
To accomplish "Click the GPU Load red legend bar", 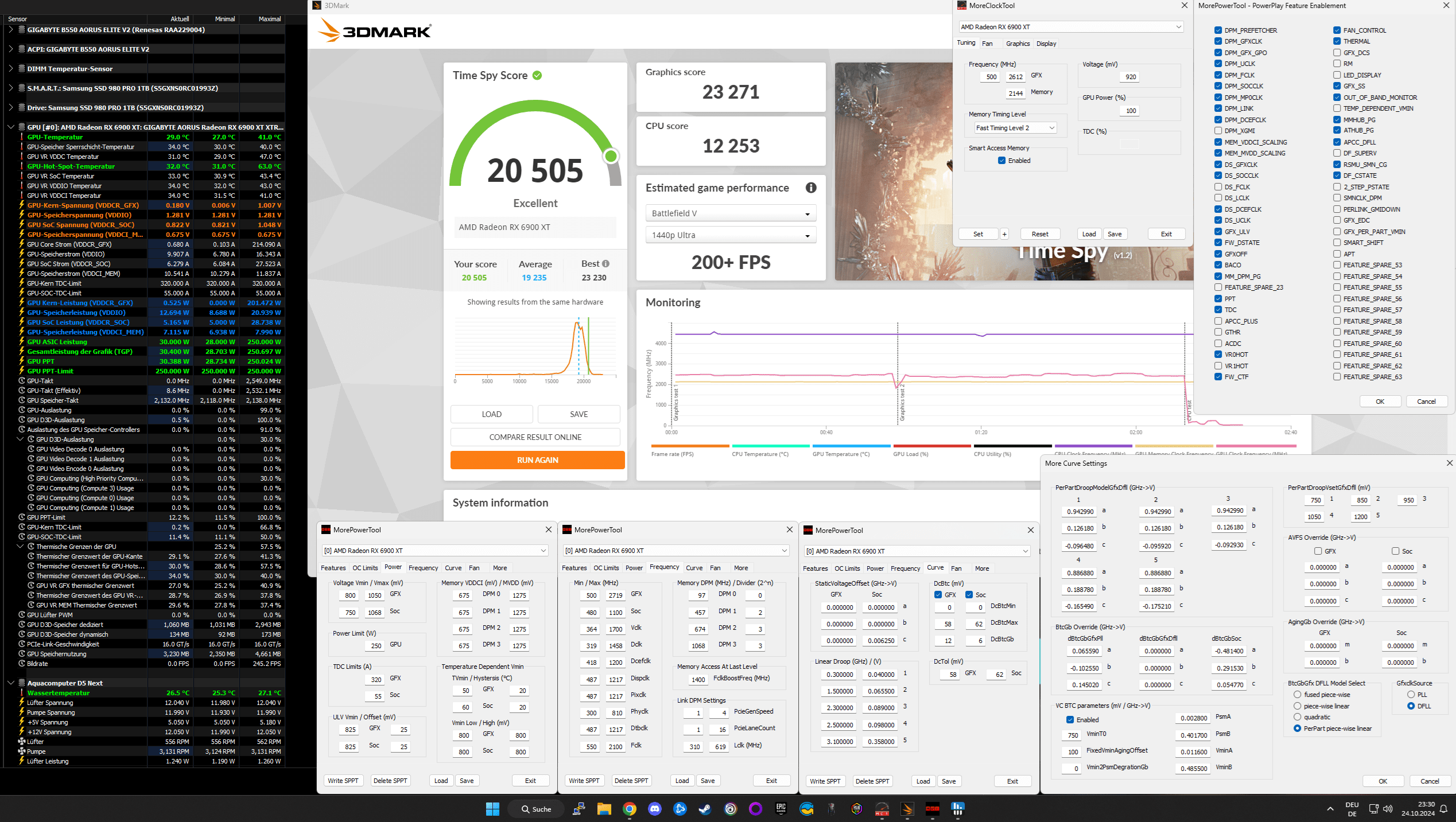I will pyautogui.click(x=932, y=446).
